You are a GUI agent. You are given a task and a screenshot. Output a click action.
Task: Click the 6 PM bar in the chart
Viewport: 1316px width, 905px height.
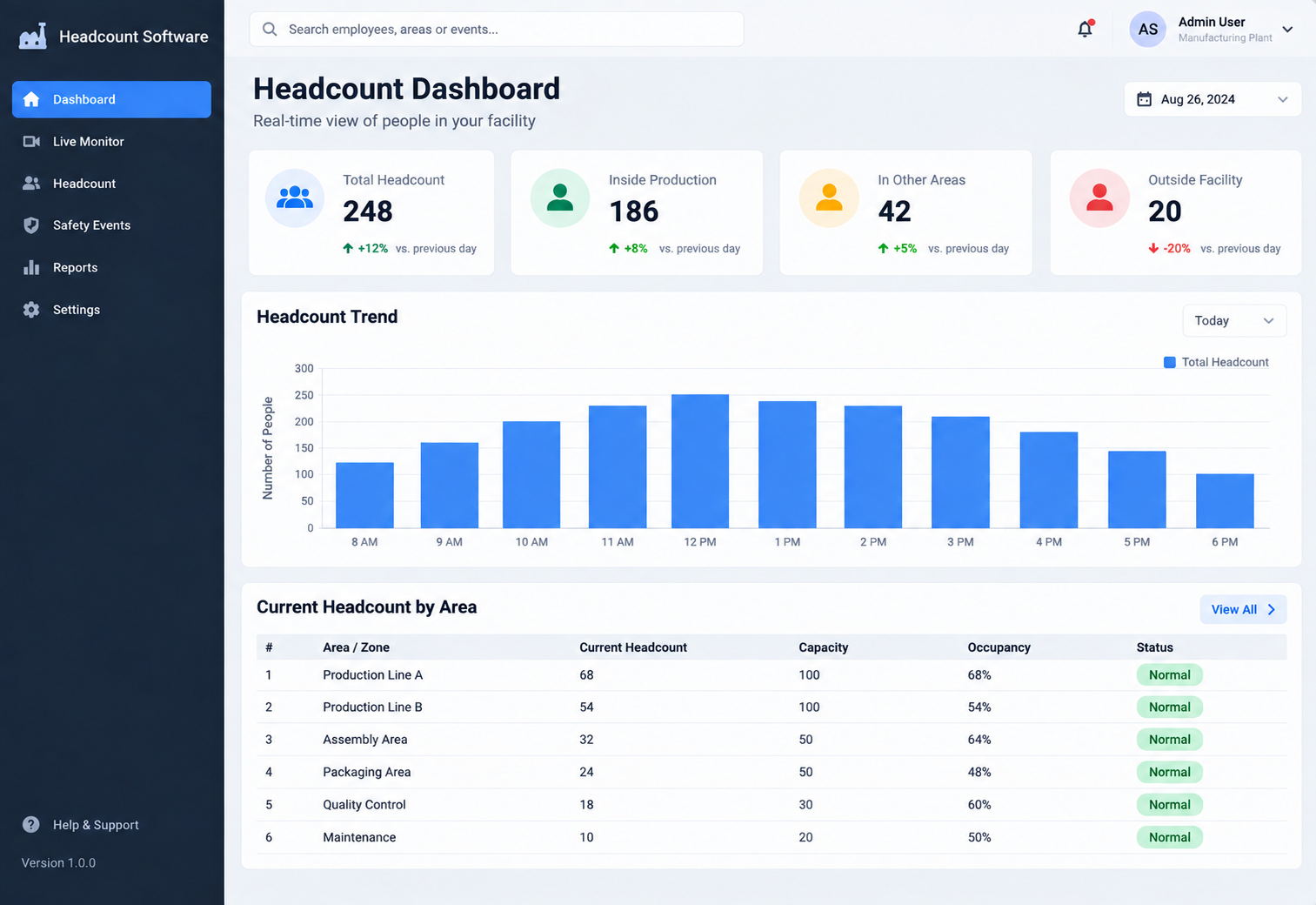coord(1225,501)
